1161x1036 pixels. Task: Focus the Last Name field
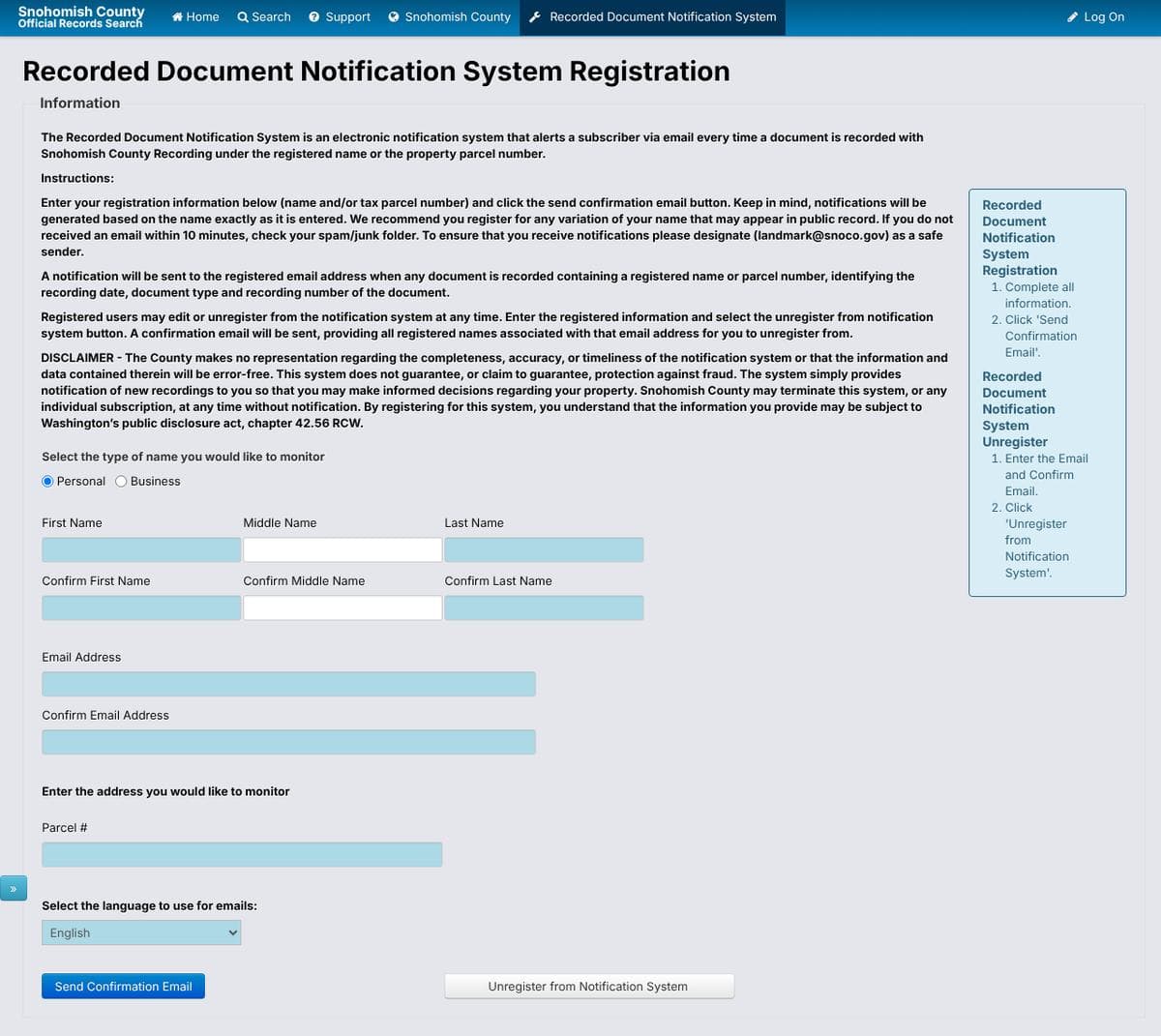coord(544,549)
